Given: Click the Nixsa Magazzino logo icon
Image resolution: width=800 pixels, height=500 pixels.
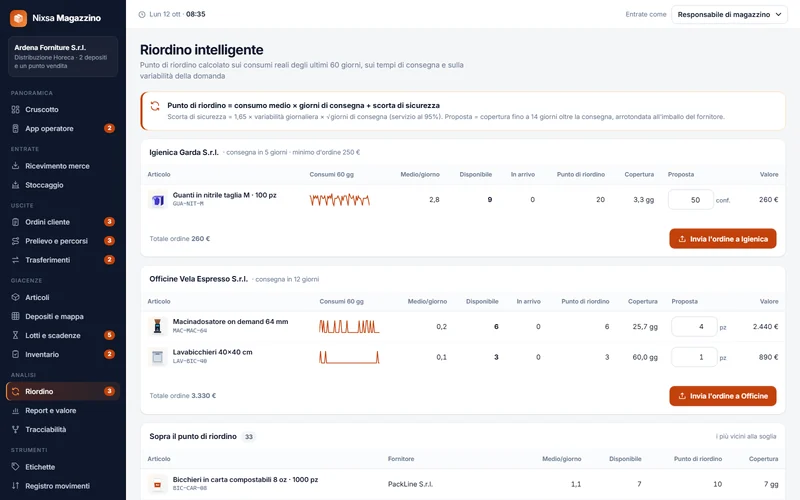Looking at the screenshot, I should (x=18, y=18).
